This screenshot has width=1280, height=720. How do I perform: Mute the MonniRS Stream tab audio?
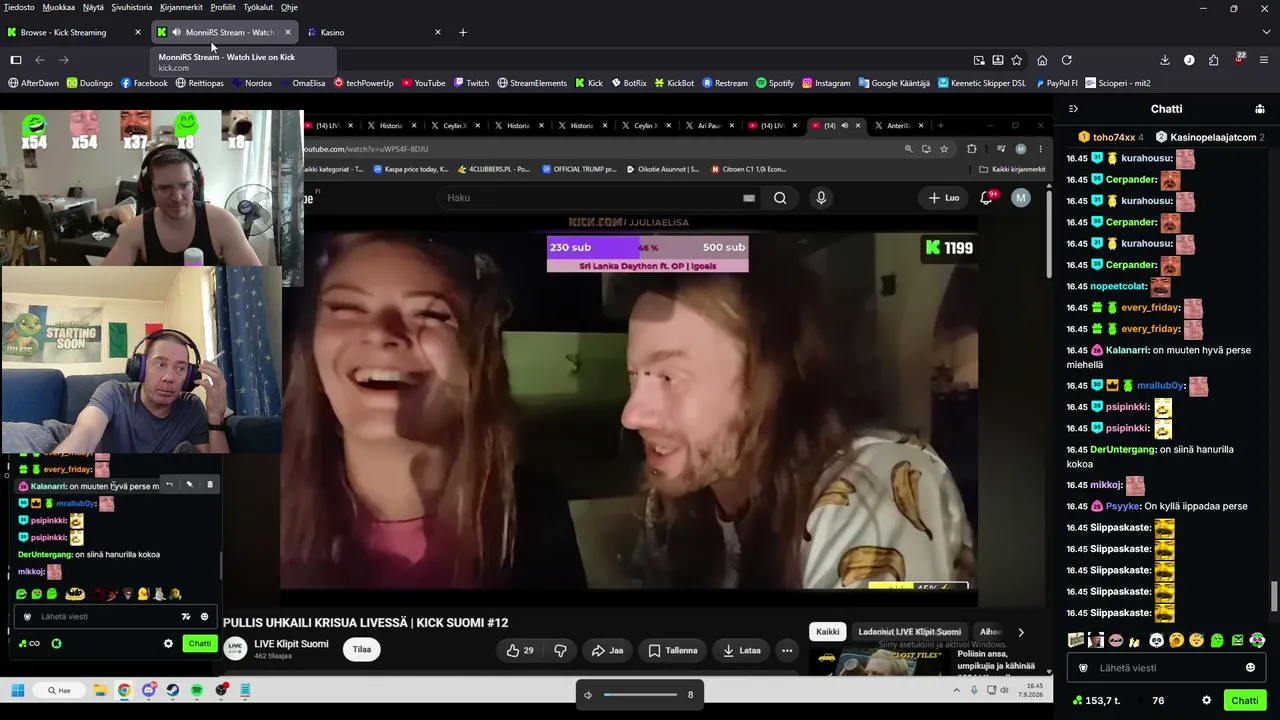pyautogui.click(x=176, y=32)
